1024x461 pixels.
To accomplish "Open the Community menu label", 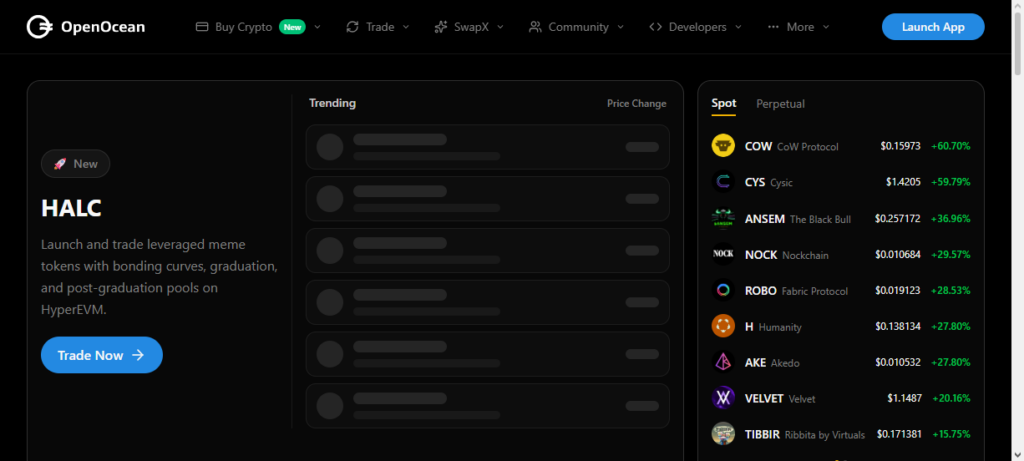I will 579,27.
